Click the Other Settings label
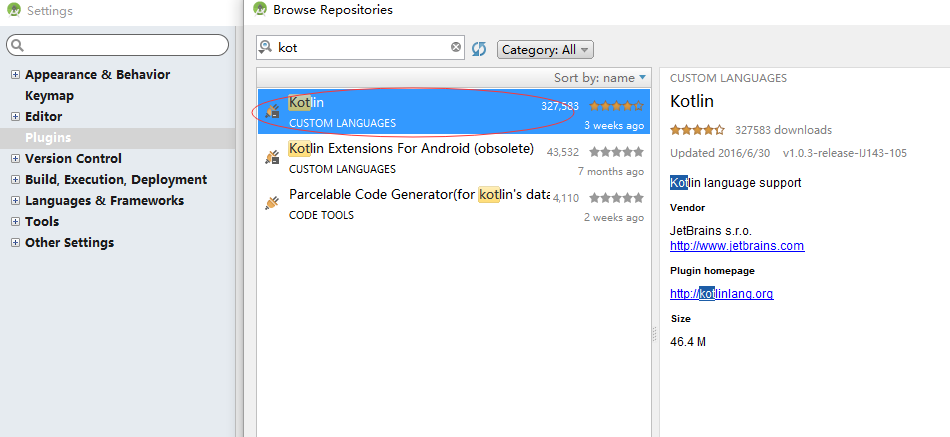 pyautogui.click(x=70, y=242)
